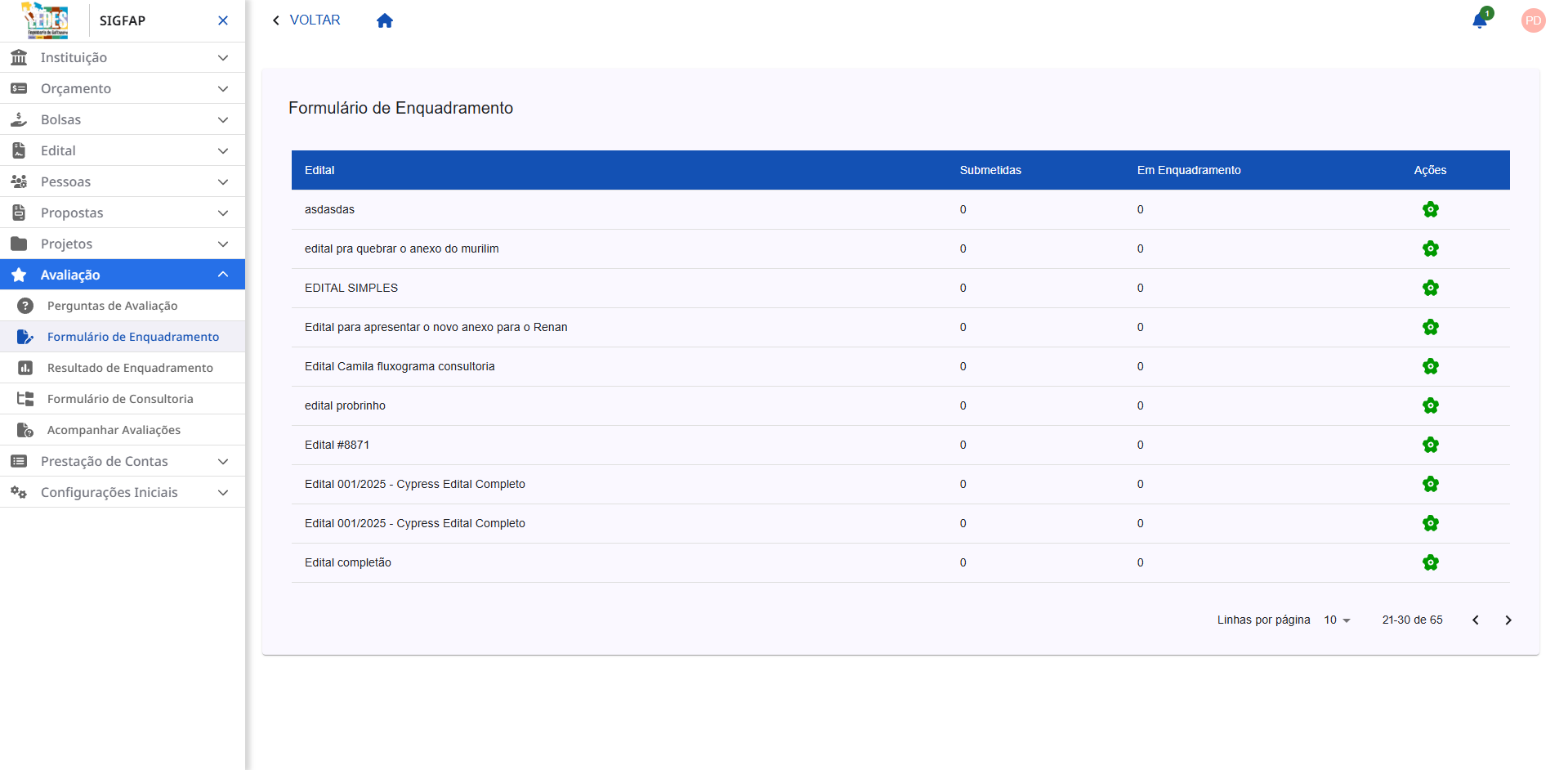The height and width of the screenshot is (770, 1568).
Task: Click the home icon in top bar
Action: point(385,20)
